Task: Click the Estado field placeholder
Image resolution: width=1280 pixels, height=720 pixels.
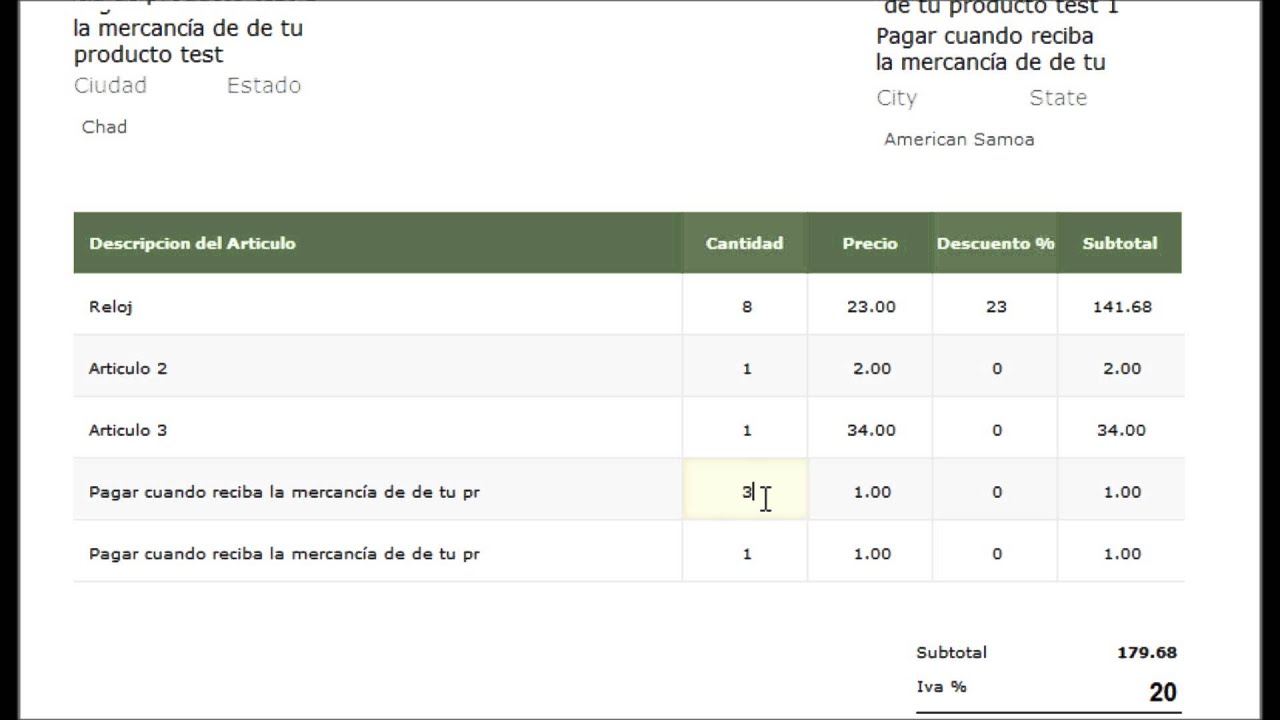Action: click(264, 86)
